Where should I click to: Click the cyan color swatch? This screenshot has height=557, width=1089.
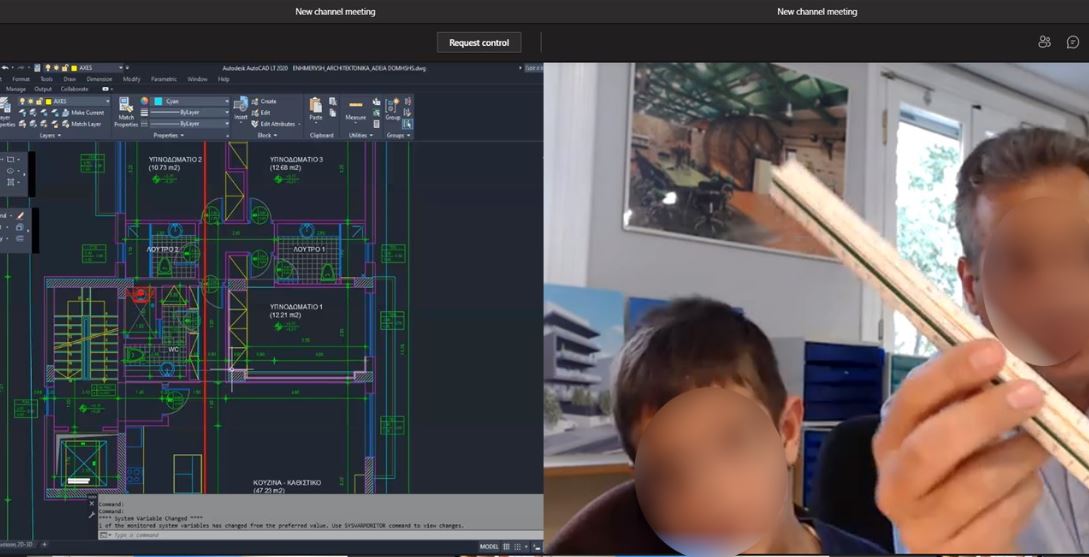click(158, 101)
